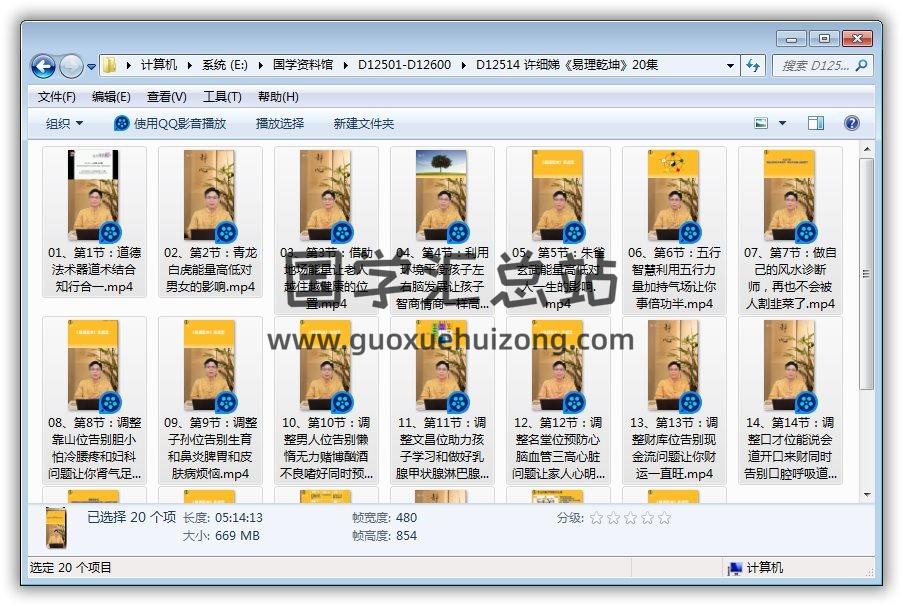Open the 文件(F) menu
Screen dimensions: 903x606
tap(56, 97)
